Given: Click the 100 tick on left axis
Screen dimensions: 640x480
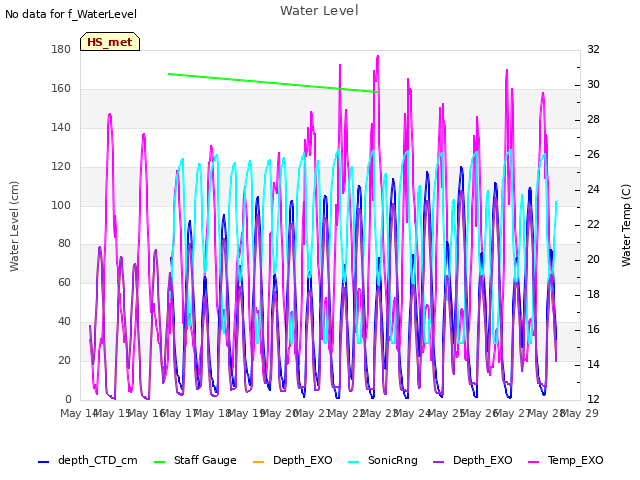Looking at the screenshot, I should (x=61, y=205).
